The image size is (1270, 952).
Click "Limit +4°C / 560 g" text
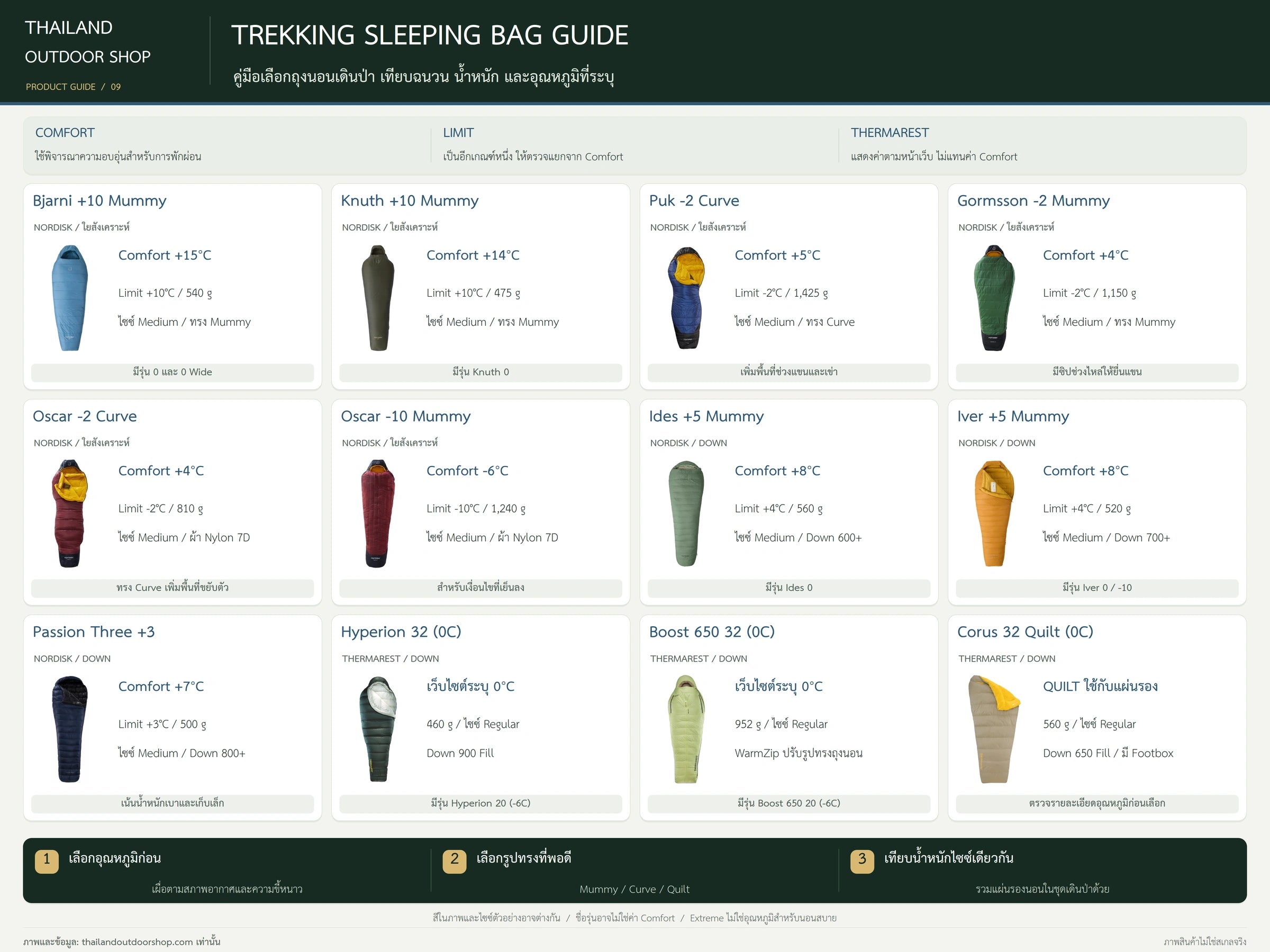click(778, 509)
